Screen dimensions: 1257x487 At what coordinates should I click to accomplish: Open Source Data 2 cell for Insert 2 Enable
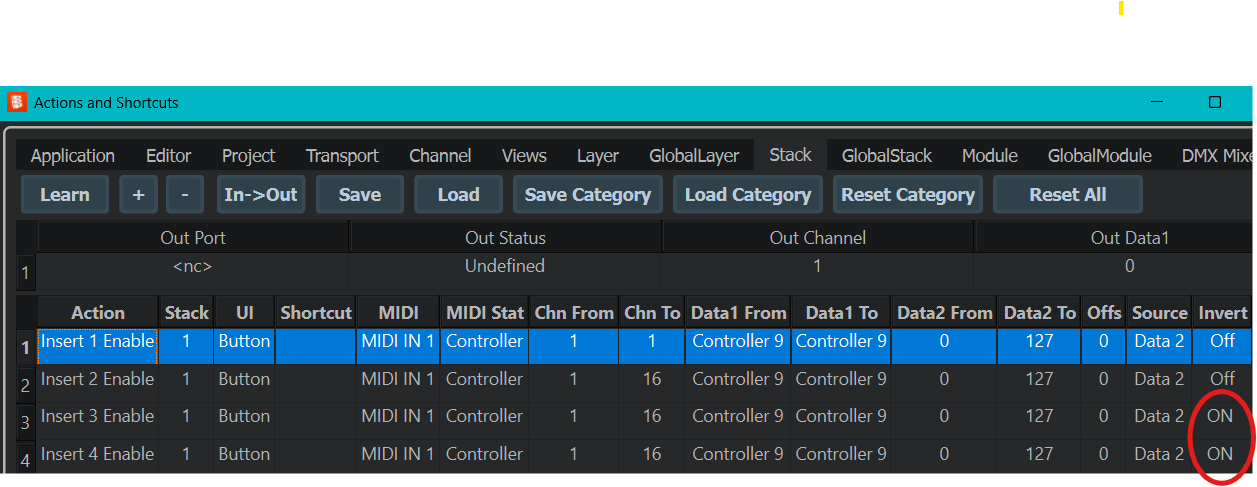tap(1160, 380)
